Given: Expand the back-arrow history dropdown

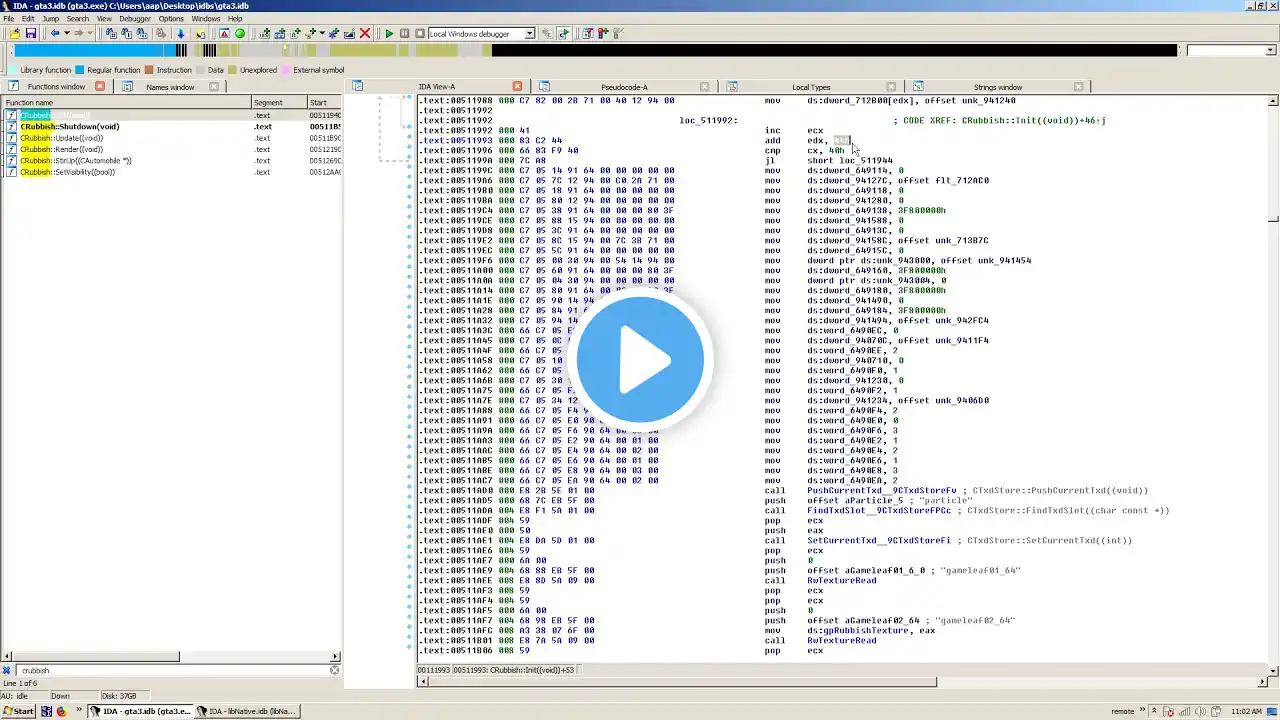Looking at the screenshot, I should [x=66, y=33].
